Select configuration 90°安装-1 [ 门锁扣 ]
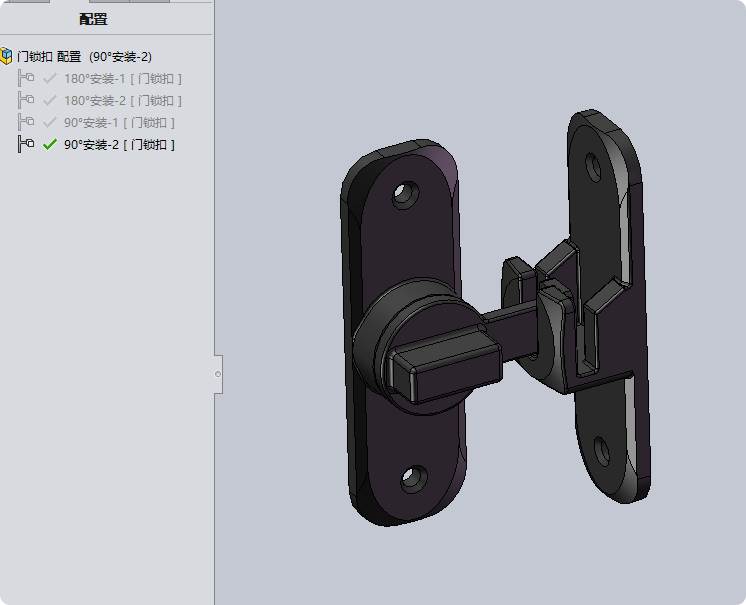 (x=119, y=123)
